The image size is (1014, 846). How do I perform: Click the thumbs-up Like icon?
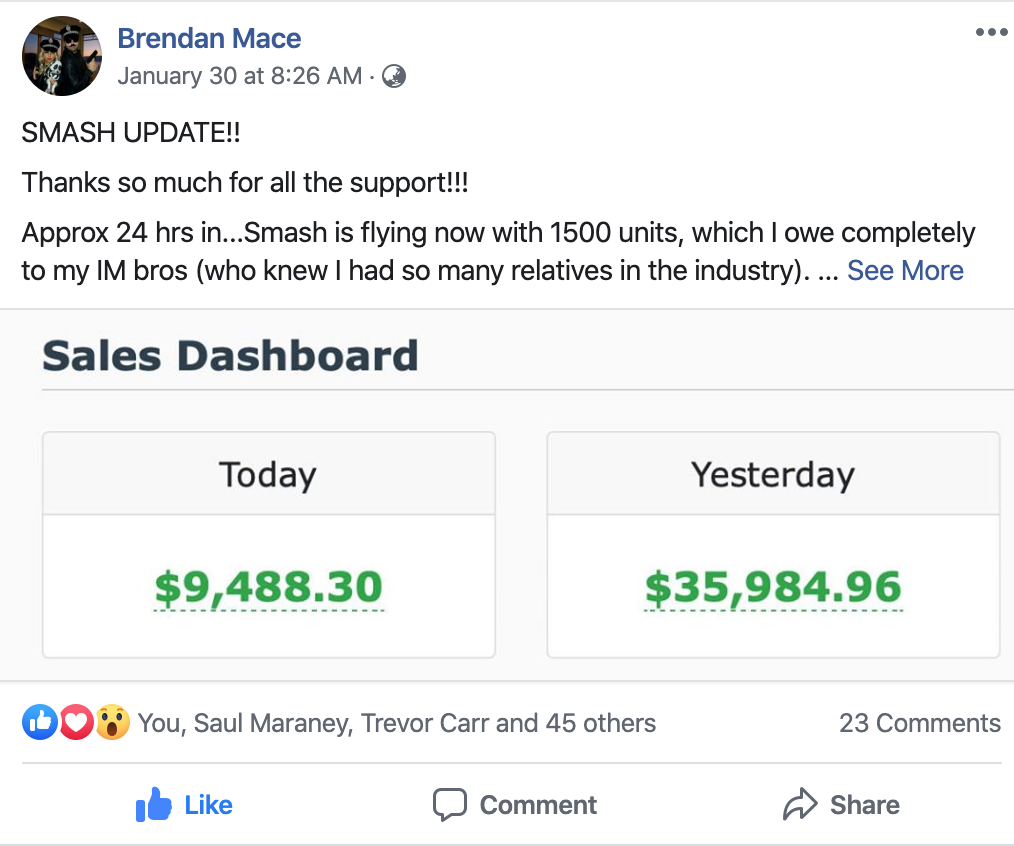[x=153, y=805]
